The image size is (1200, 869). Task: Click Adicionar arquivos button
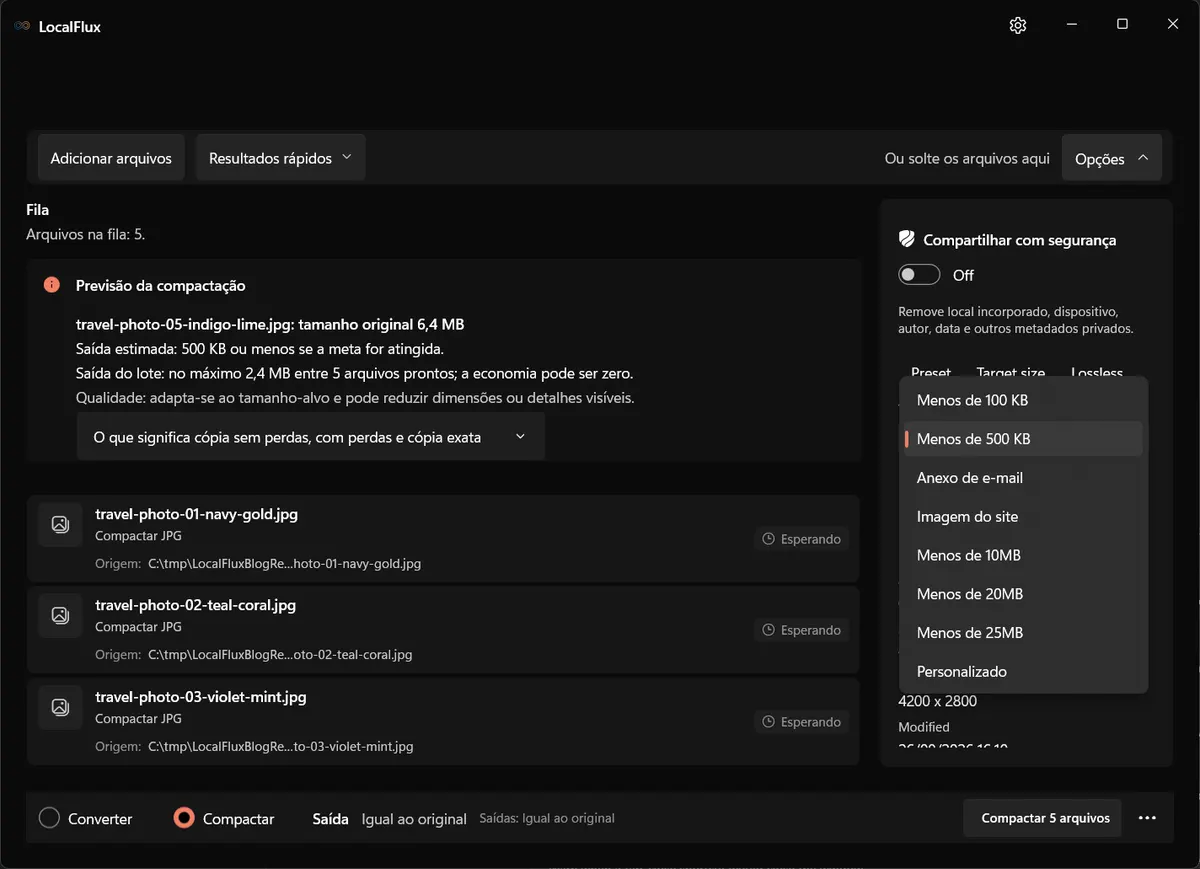(x=111, y=158)
